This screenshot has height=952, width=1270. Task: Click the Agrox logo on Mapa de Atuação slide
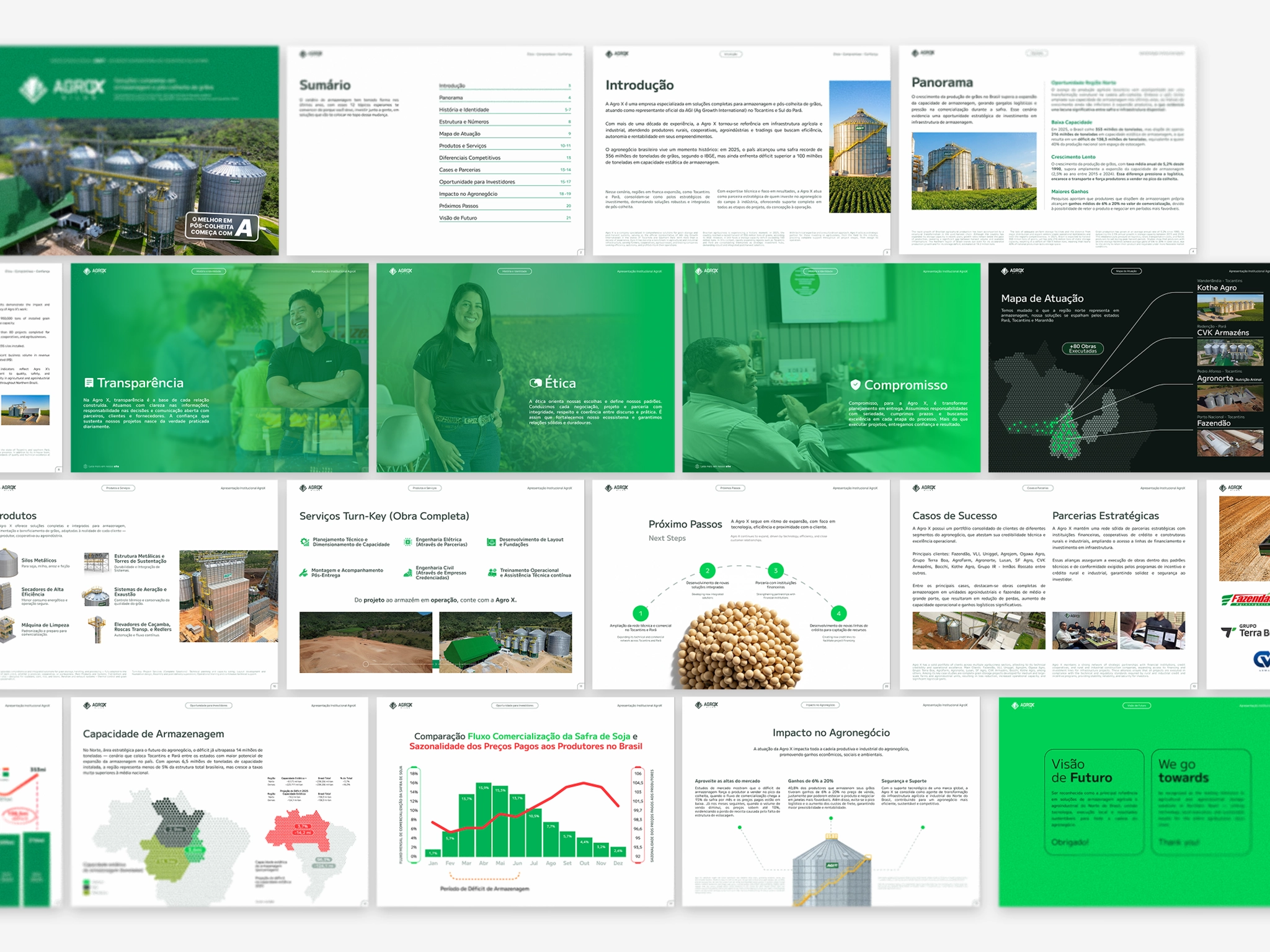(1012, 271)
